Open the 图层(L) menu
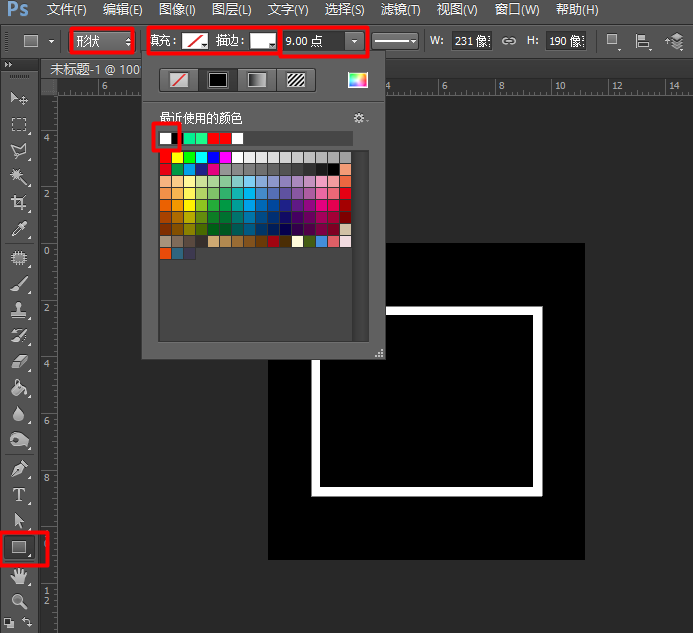Image resolution: width=693 pixels, height=633 pixels. point(232,9)
